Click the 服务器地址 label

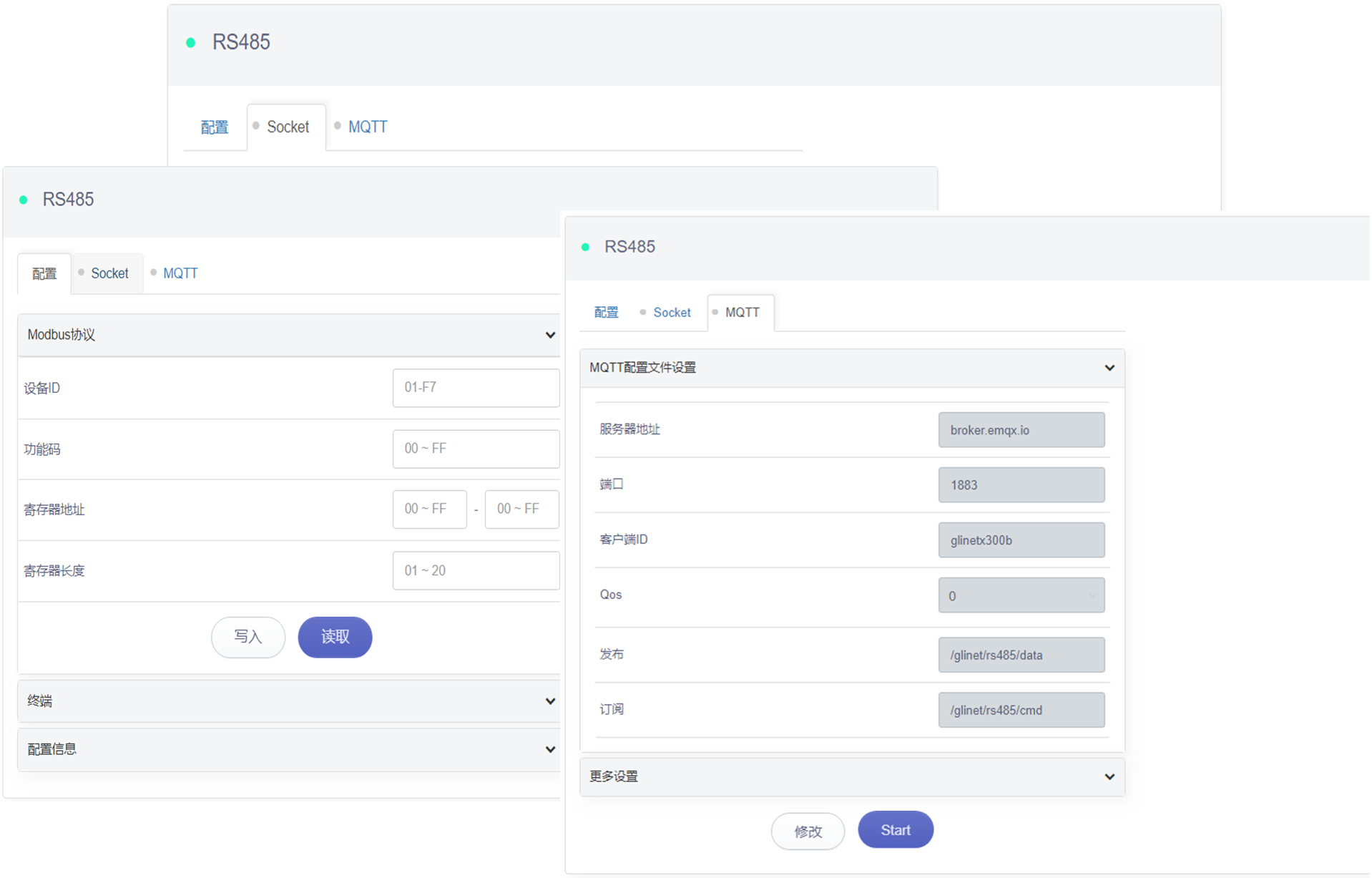pyautogui.click(x=629, y=429)
